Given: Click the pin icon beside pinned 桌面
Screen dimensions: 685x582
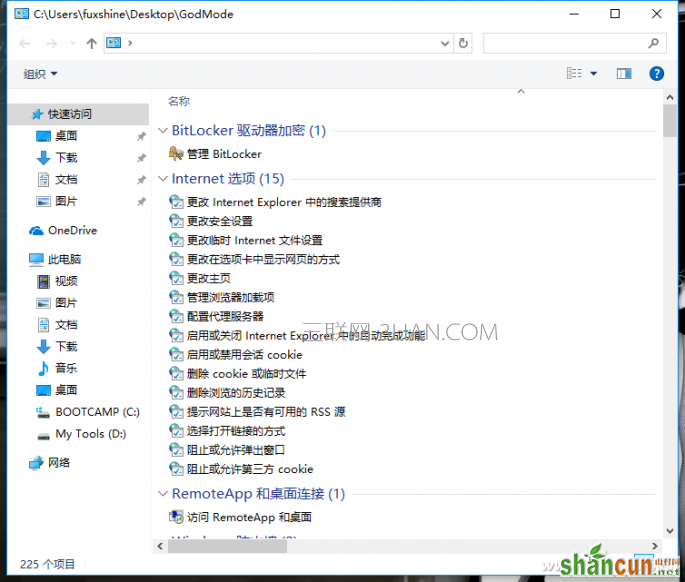Looking at the screenshot, I should 141,136.
